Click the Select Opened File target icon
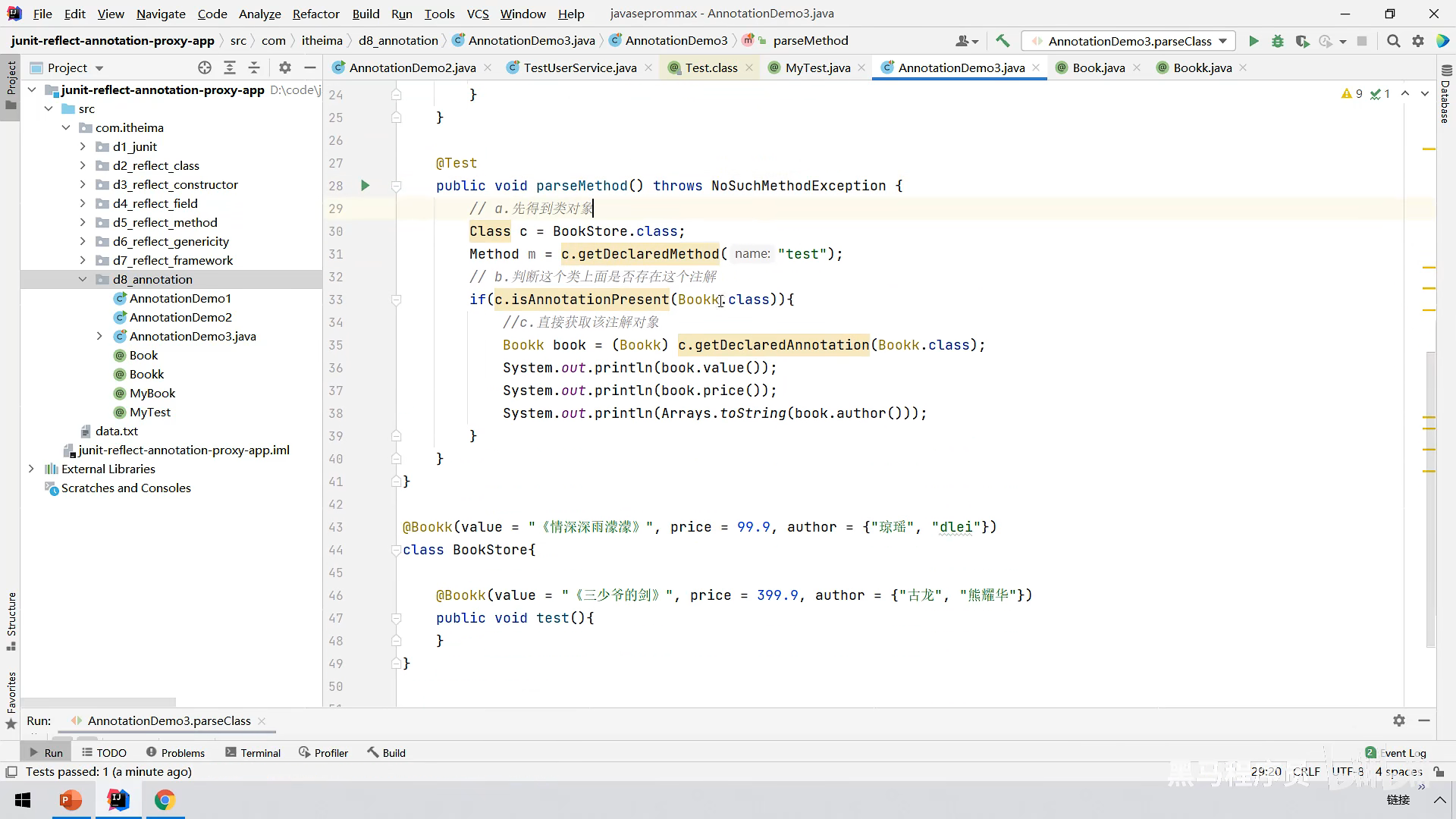This screenshot has height=819, width=1456. pyautogui.click(x=205, y=67)
